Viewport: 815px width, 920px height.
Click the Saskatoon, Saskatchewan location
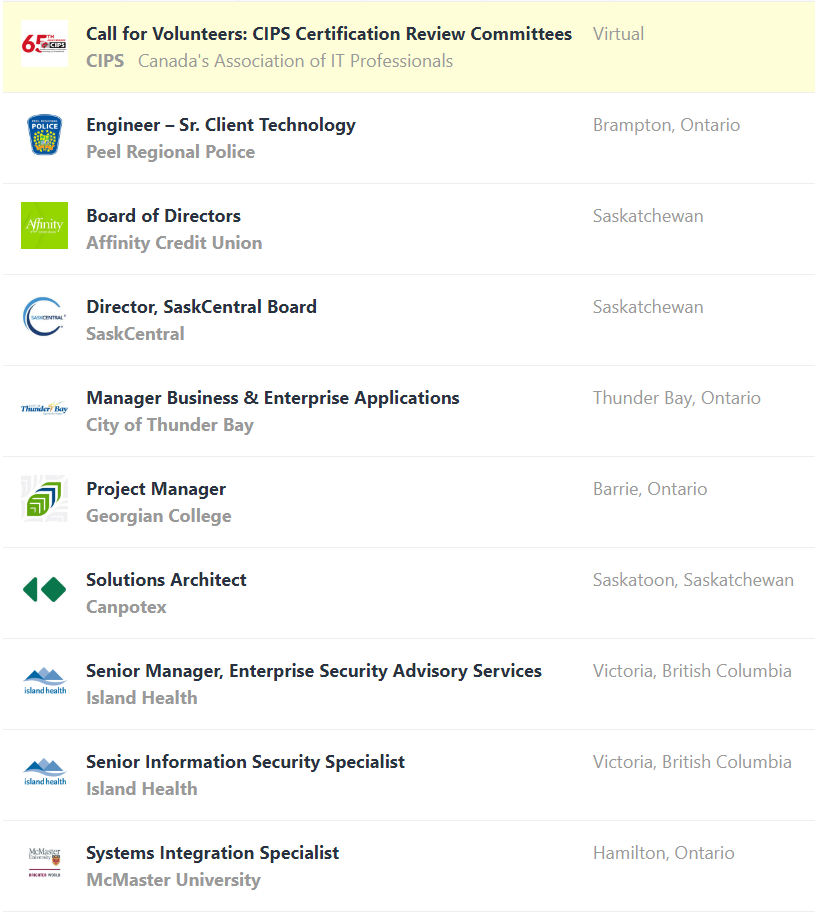point(693,580)
